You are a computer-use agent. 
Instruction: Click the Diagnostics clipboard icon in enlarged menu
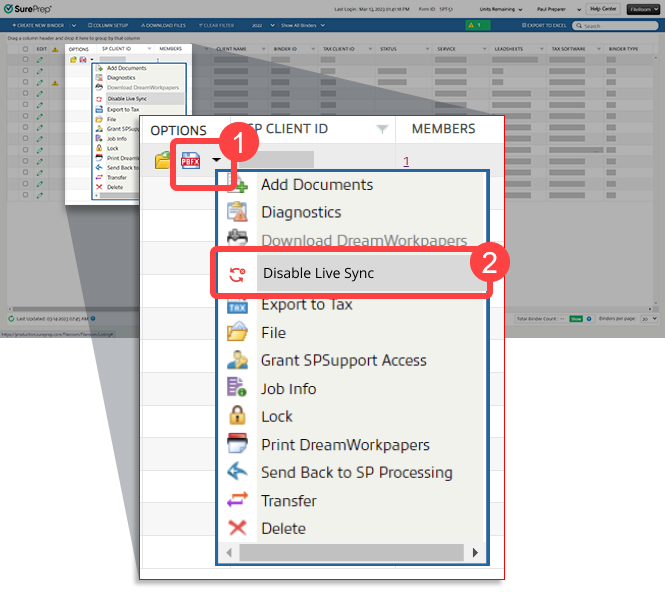click(x=238, y=212)
